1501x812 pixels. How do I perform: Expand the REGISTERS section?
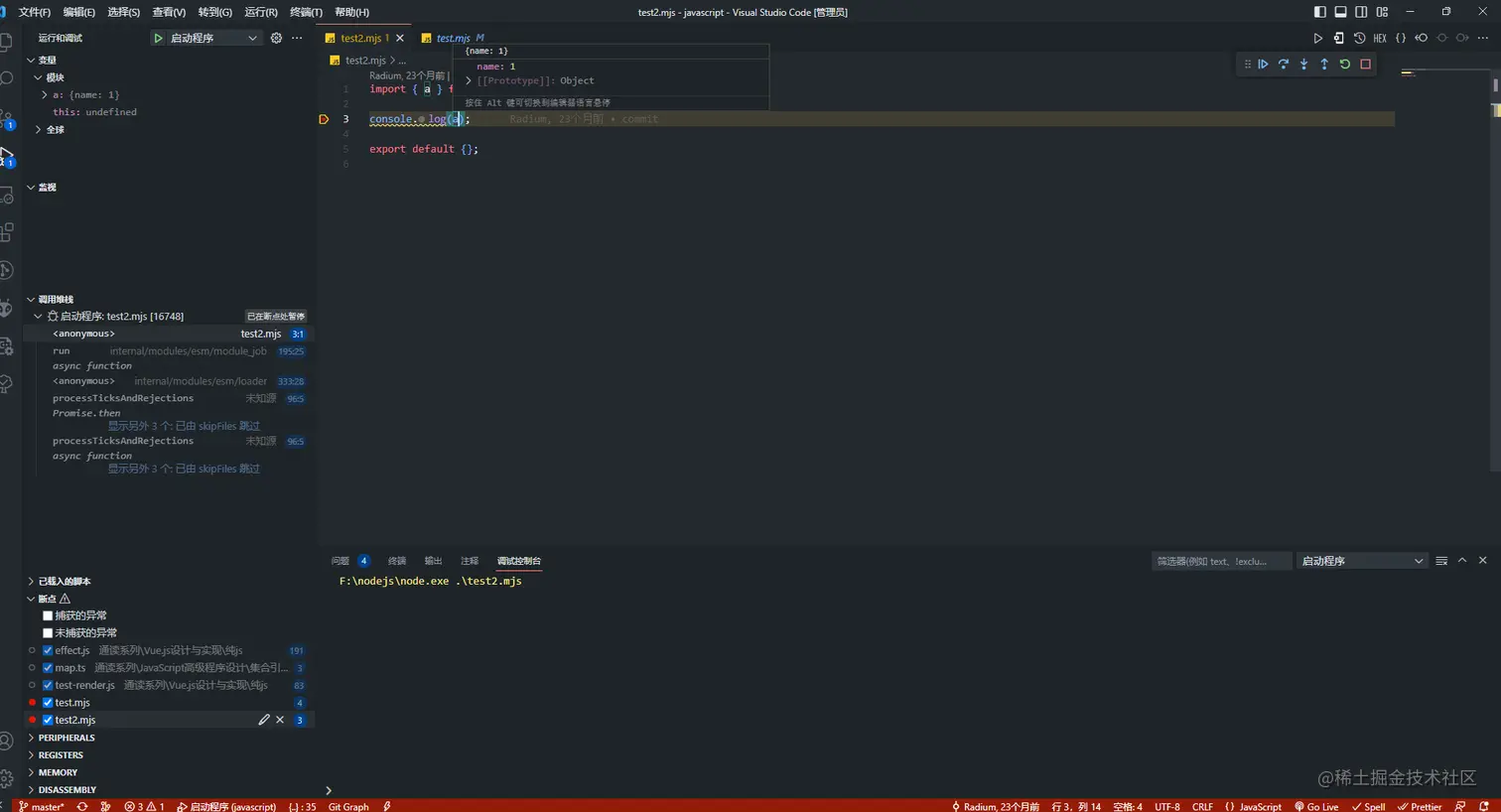click(31, 755)
